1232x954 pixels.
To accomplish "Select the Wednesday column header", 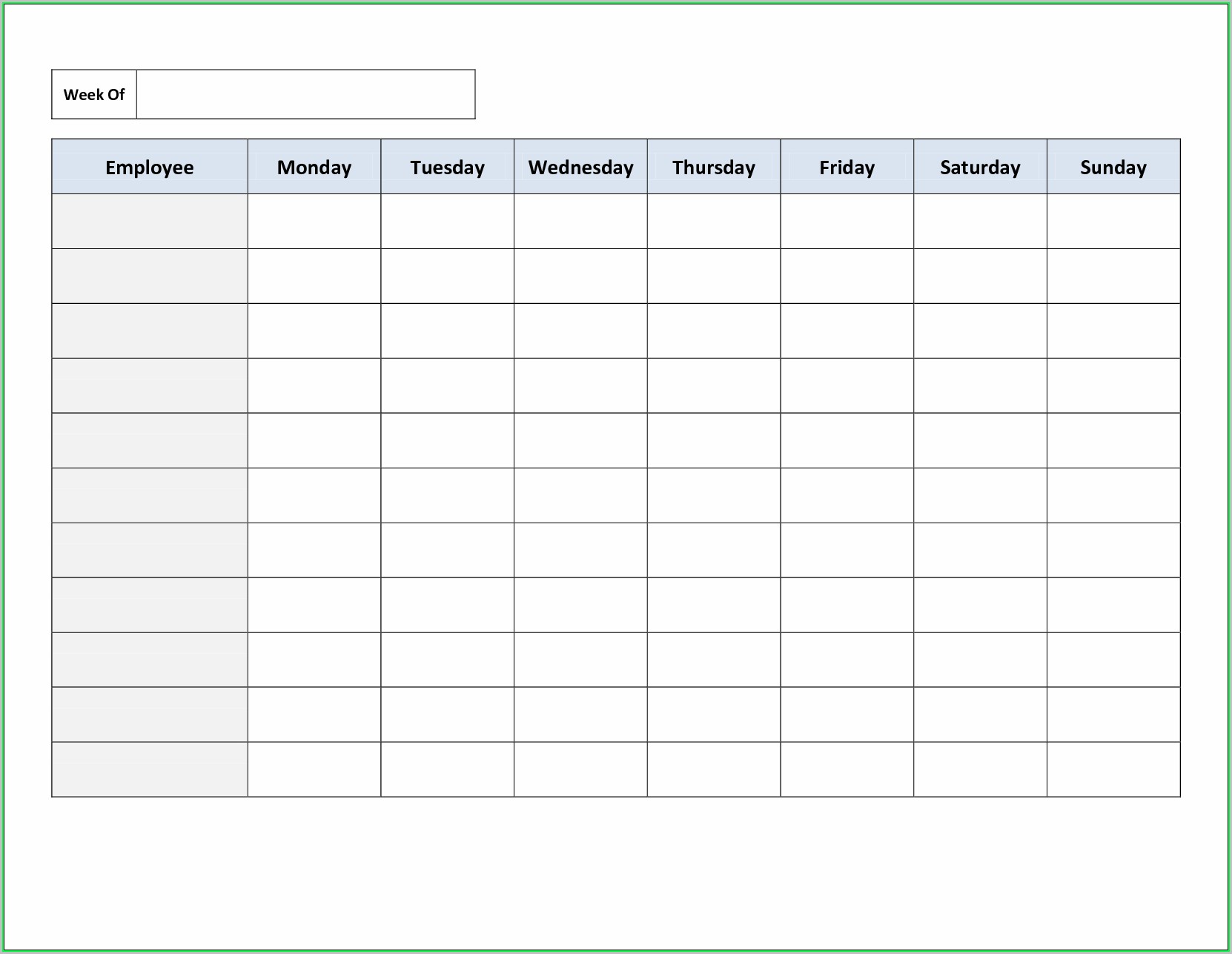I will tap(580, 167).
